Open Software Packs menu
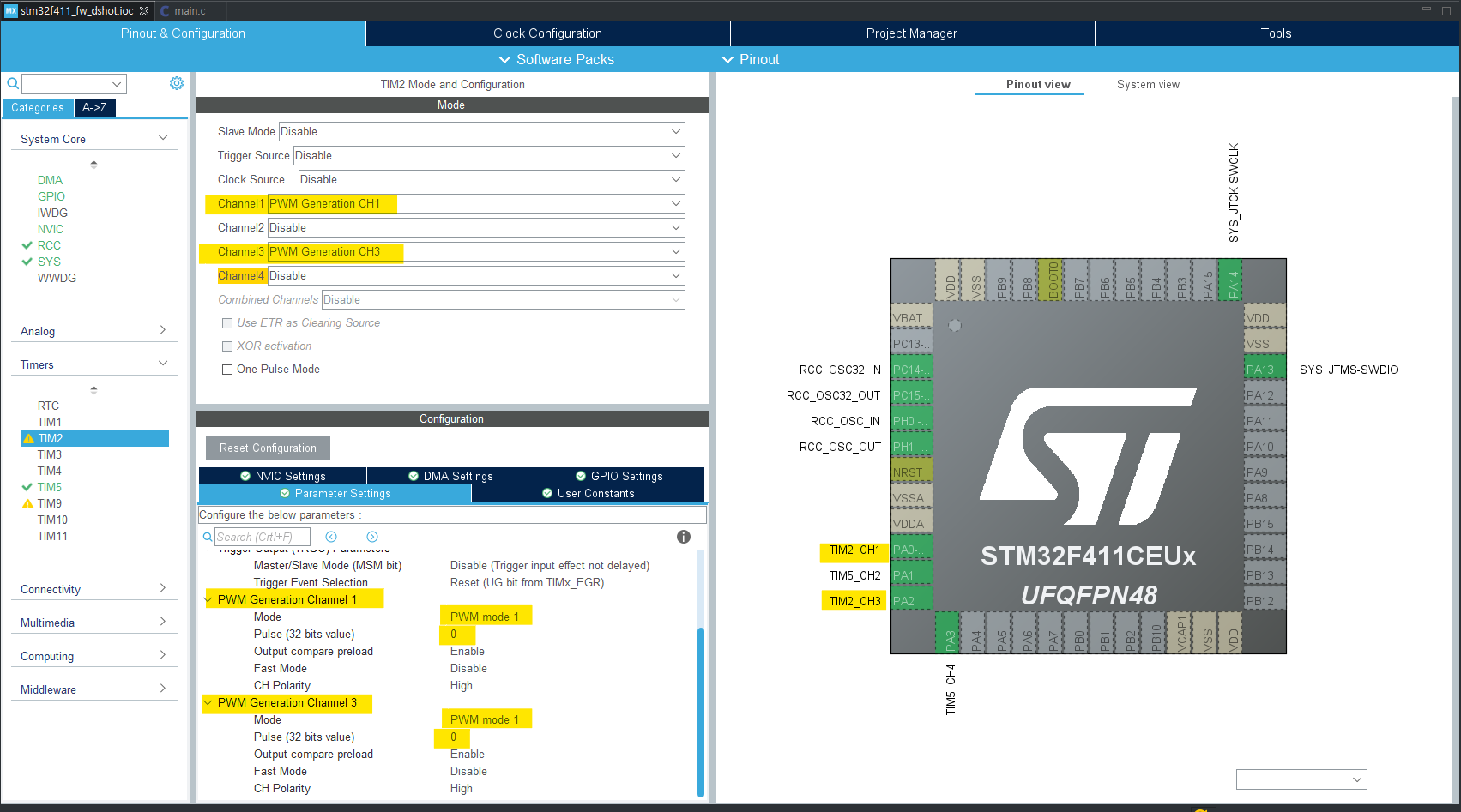 click(x=556, y=59)
